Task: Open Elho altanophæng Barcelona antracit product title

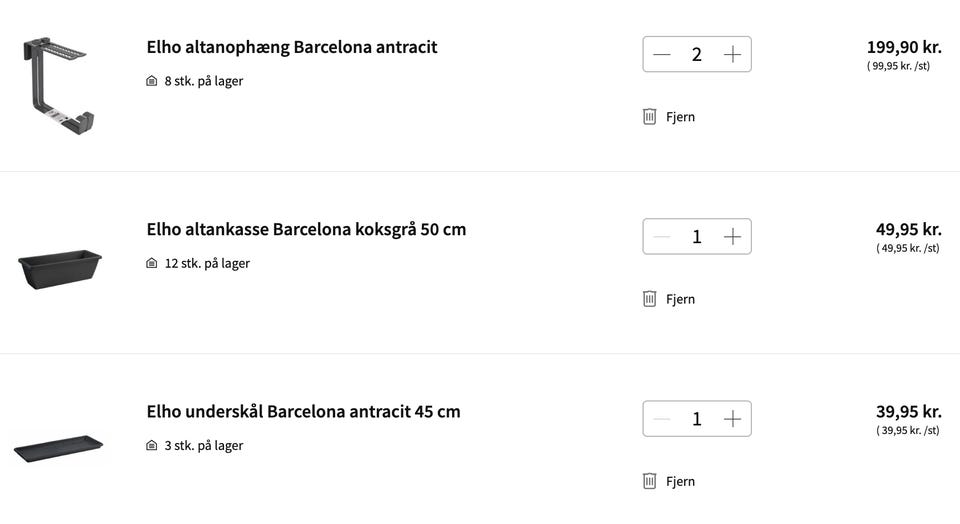Action: 292,47
